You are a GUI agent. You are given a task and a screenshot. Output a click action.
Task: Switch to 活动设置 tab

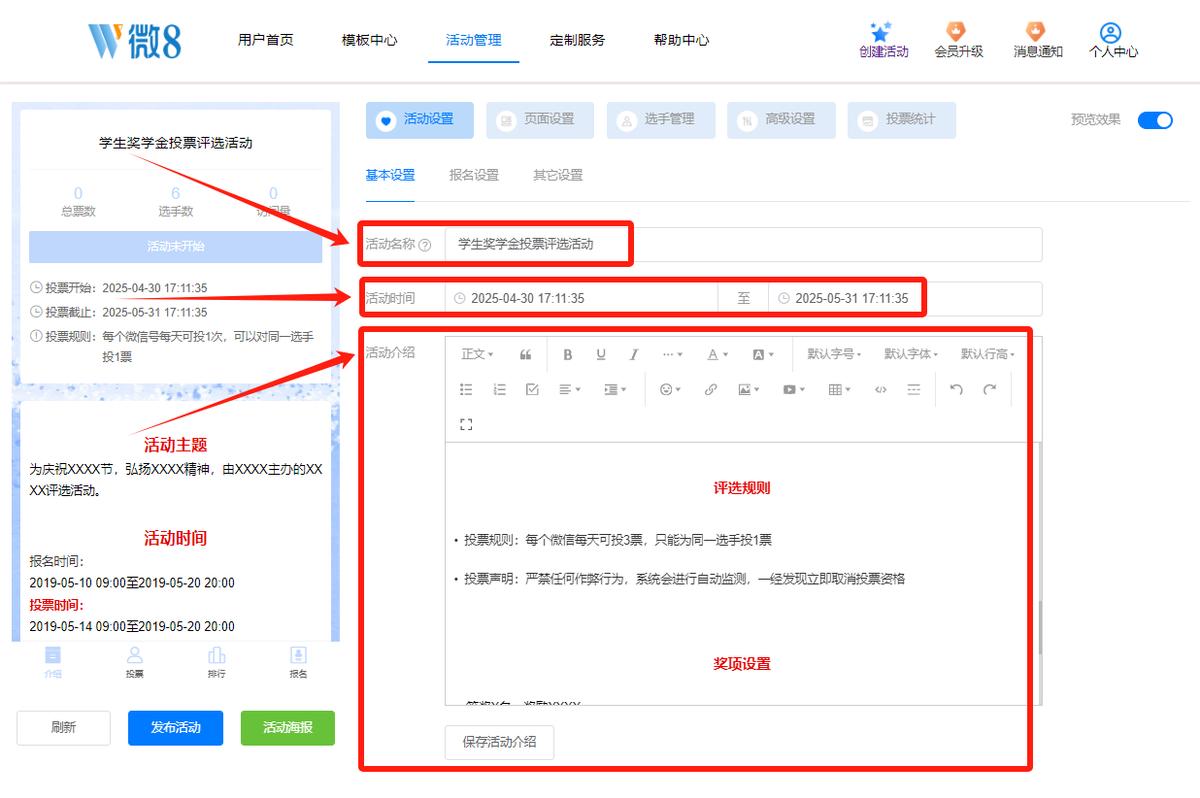tap(420, 120)
